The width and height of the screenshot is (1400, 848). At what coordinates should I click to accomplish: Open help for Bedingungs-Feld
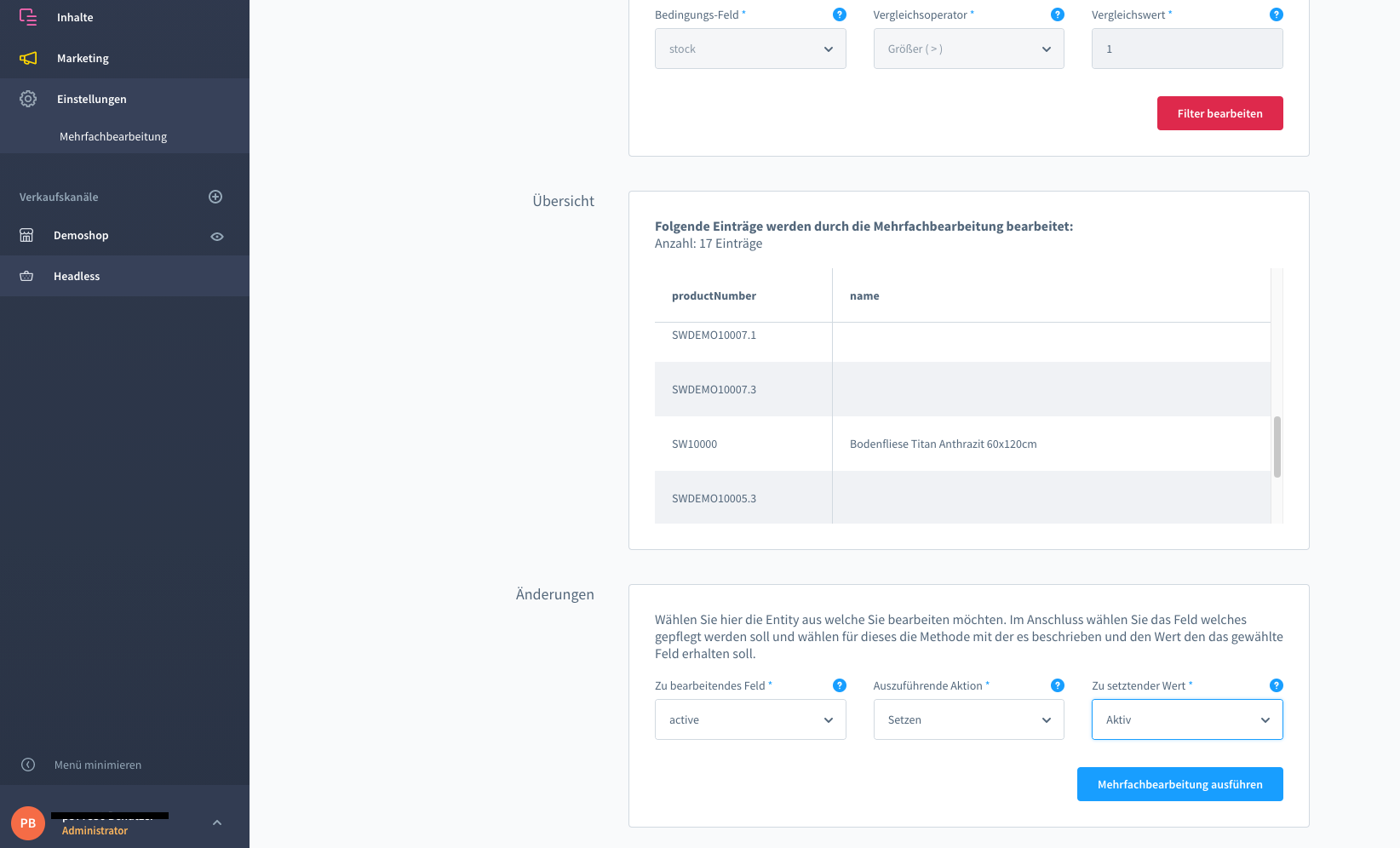[839, 14]
